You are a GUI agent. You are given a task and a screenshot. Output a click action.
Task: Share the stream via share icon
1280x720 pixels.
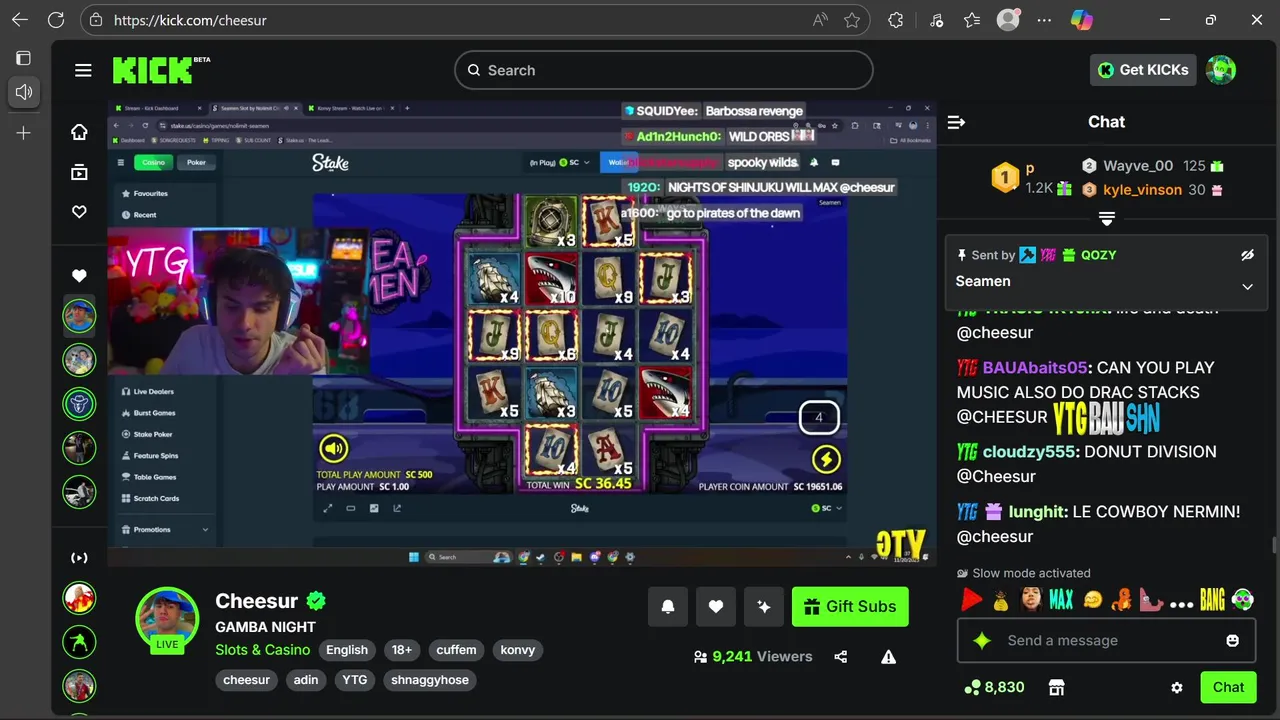coord(840,657)
